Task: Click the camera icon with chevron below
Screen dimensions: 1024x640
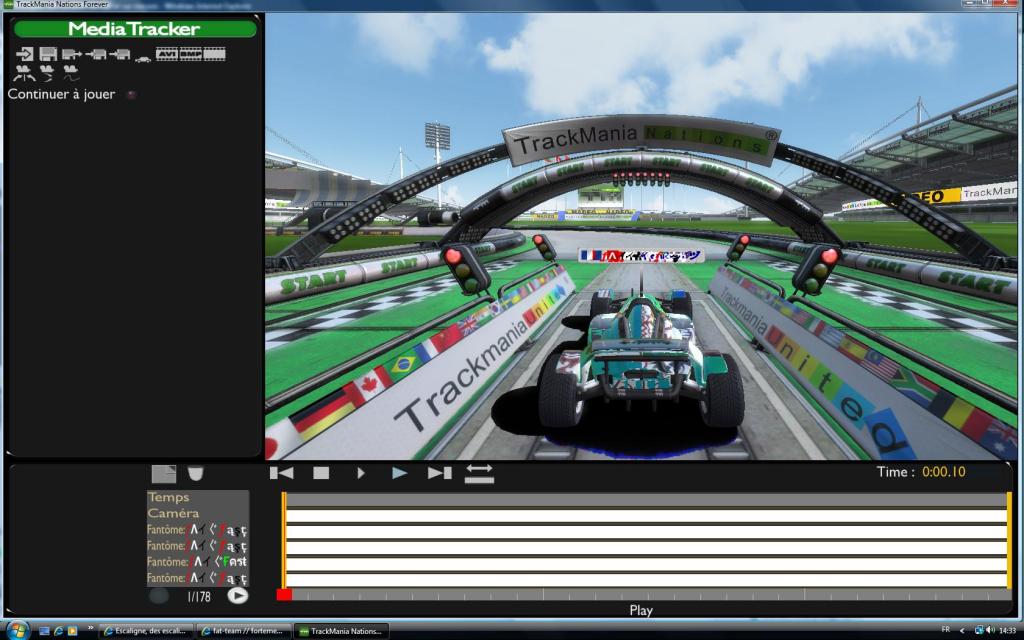Action: click(x=47, y=72)
